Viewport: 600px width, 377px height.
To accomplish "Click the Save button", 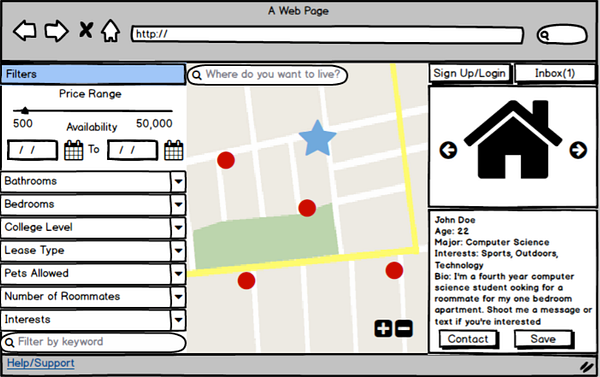I will tap(543, 339).
